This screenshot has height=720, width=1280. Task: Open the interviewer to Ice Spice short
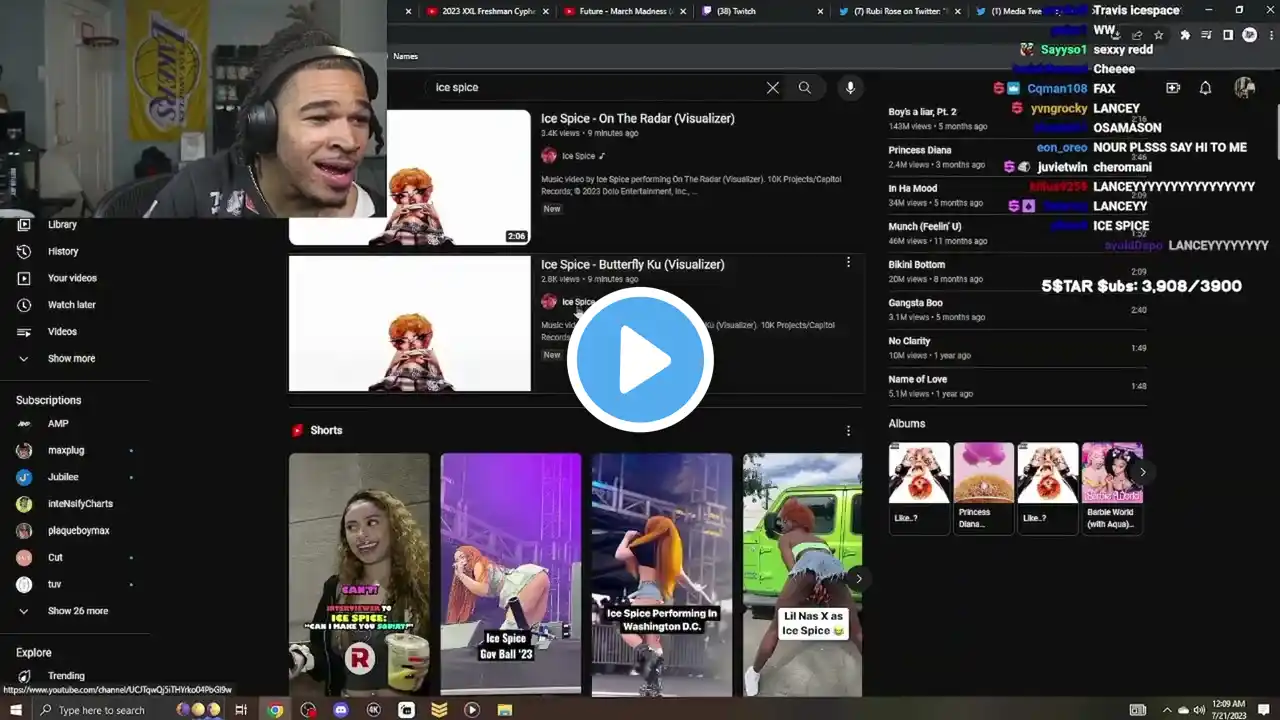tap(359, 574)
